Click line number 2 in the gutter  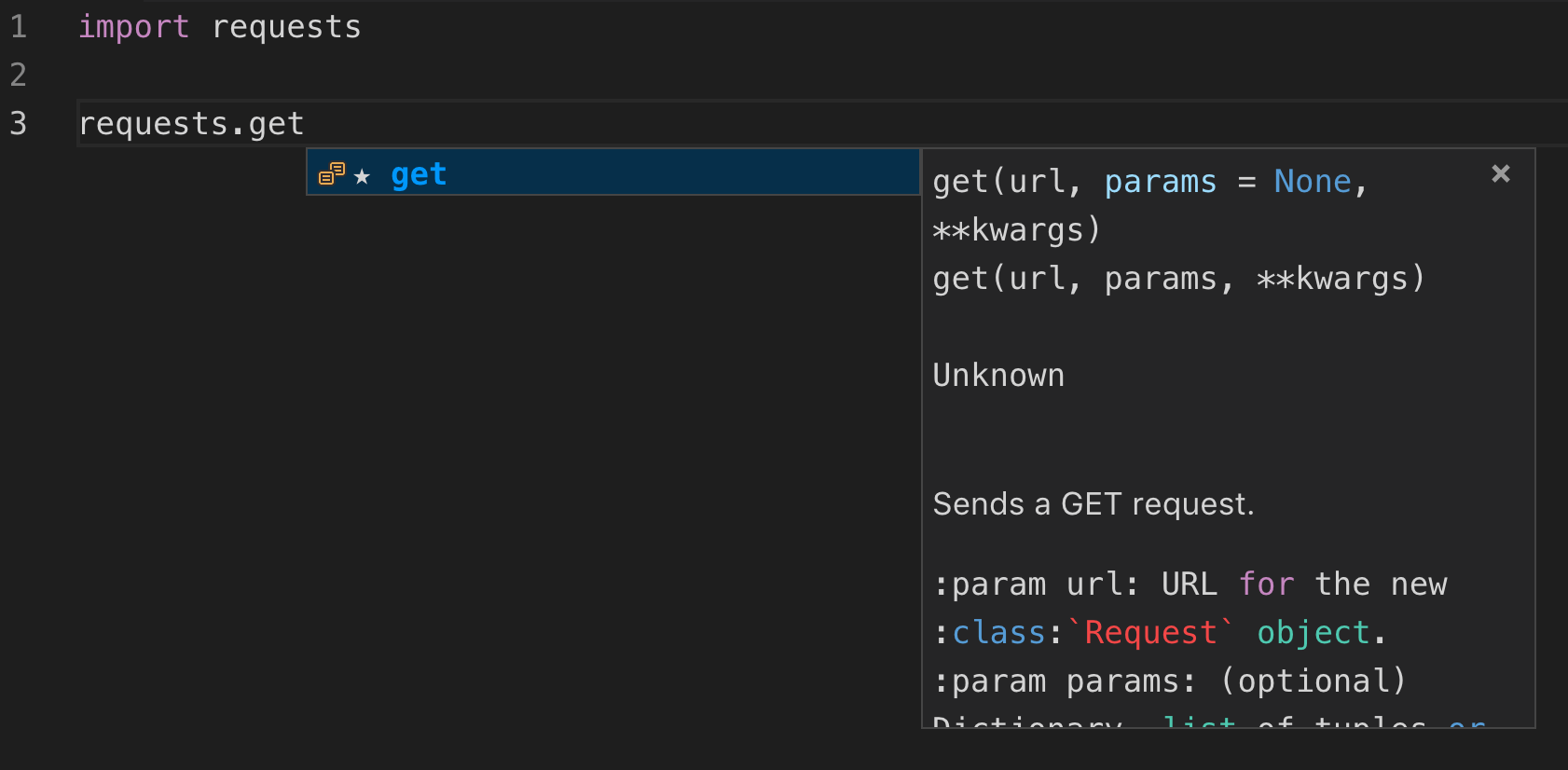coord(19,75)
